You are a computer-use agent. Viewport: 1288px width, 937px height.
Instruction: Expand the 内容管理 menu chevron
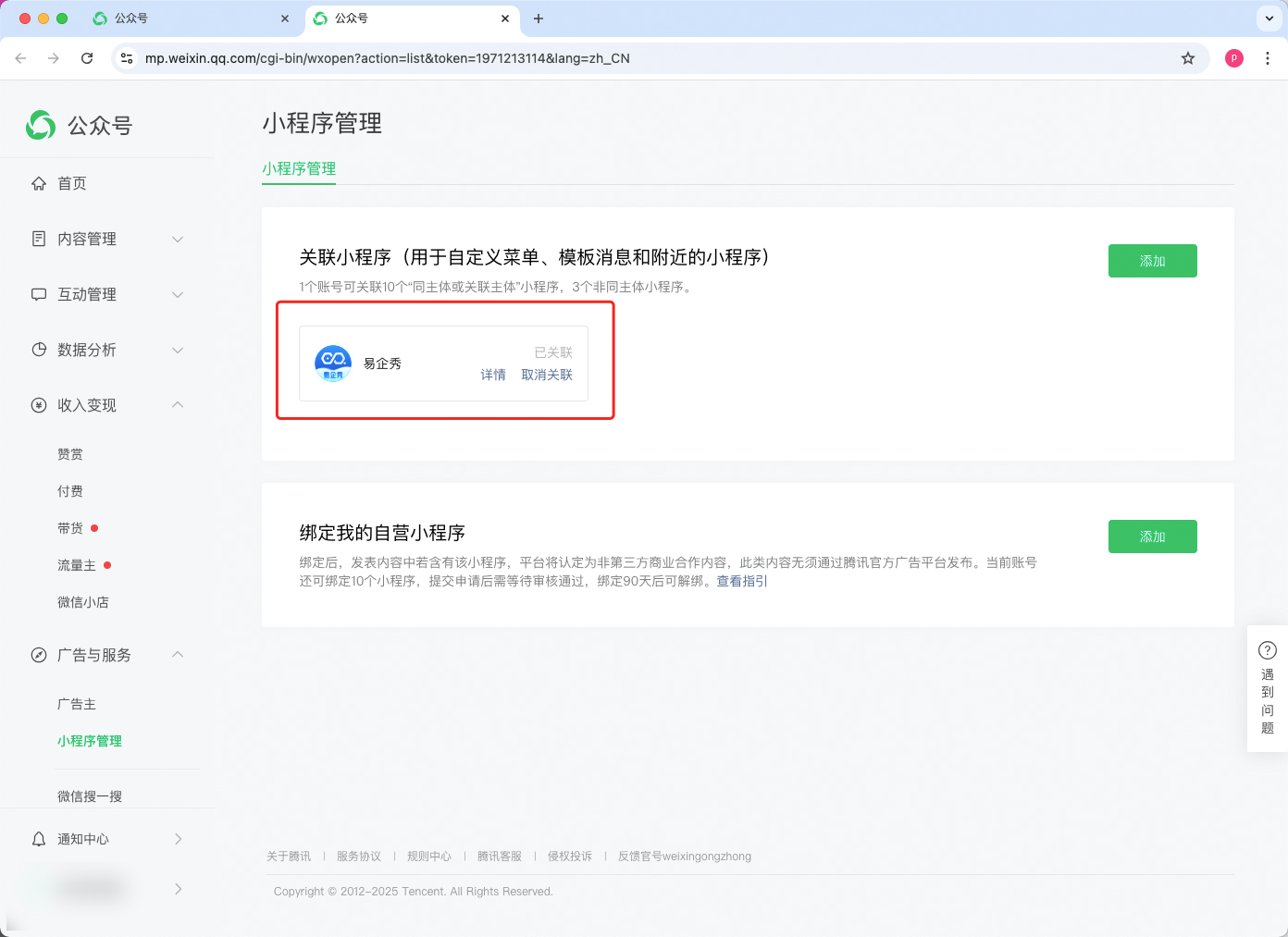178,239
